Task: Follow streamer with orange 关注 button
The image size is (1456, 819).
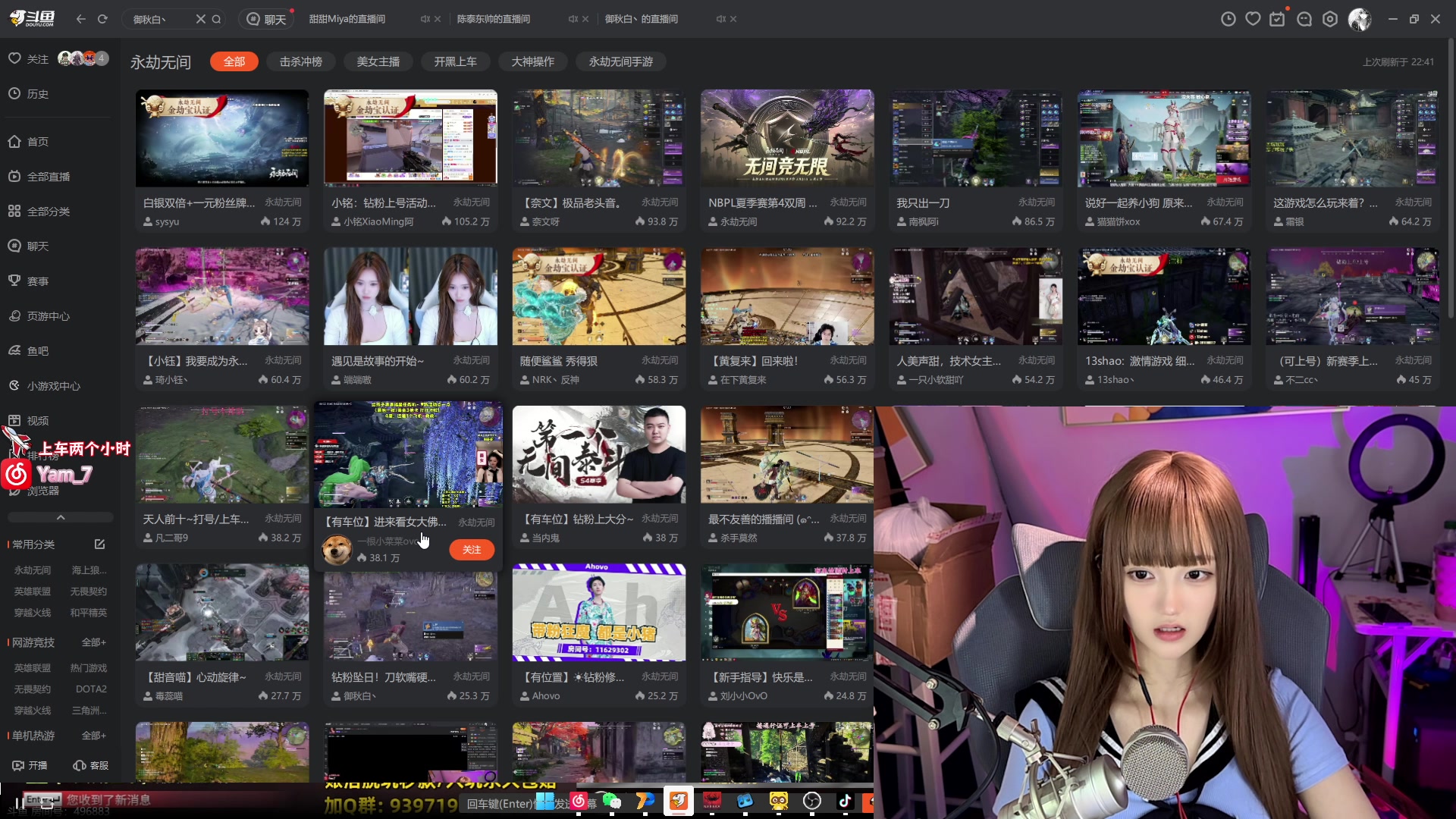Action: coord(472,550)
